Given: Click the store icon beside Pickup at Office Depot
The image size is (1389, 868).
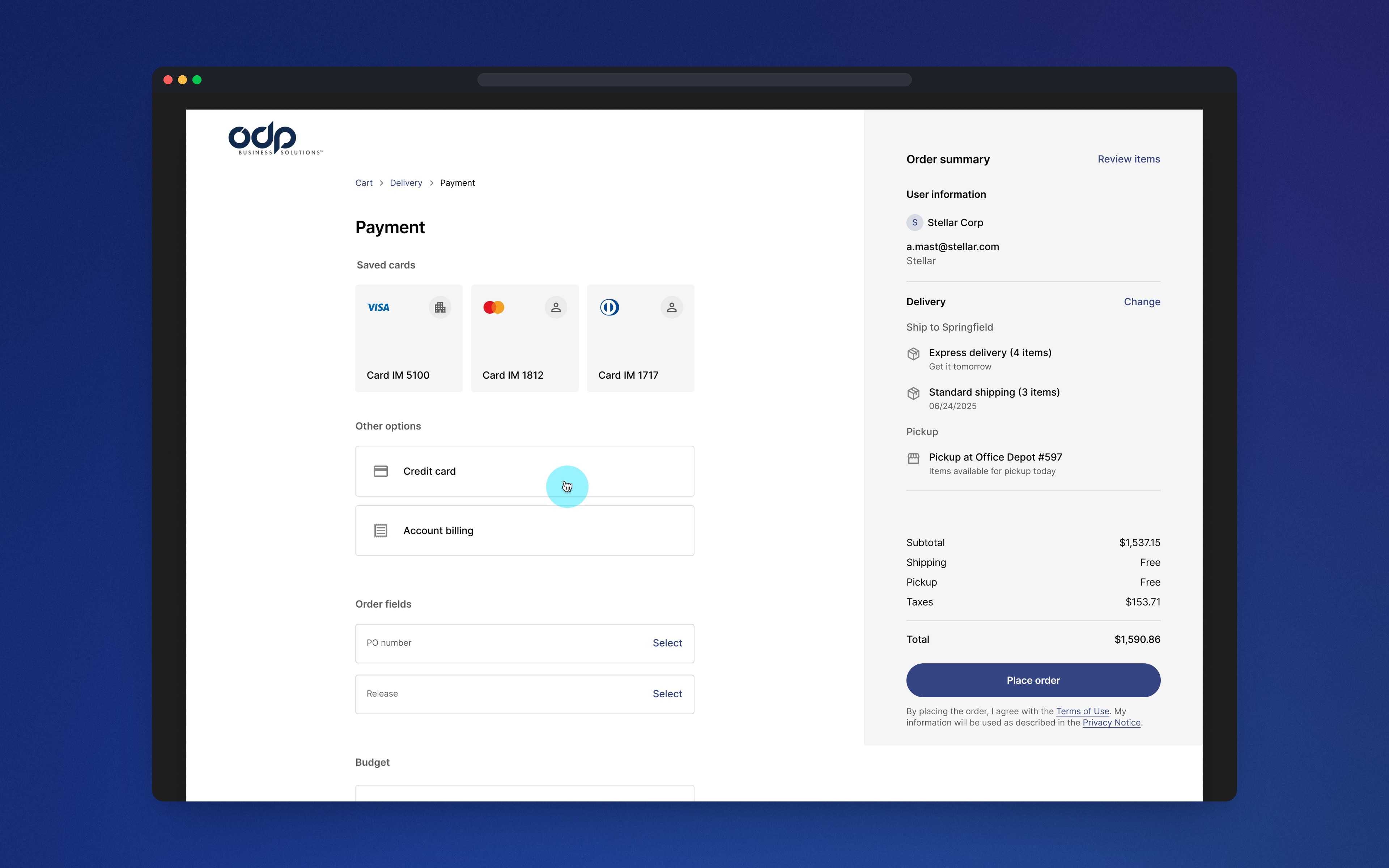Looking at the screenshot, I should (913, 458).
